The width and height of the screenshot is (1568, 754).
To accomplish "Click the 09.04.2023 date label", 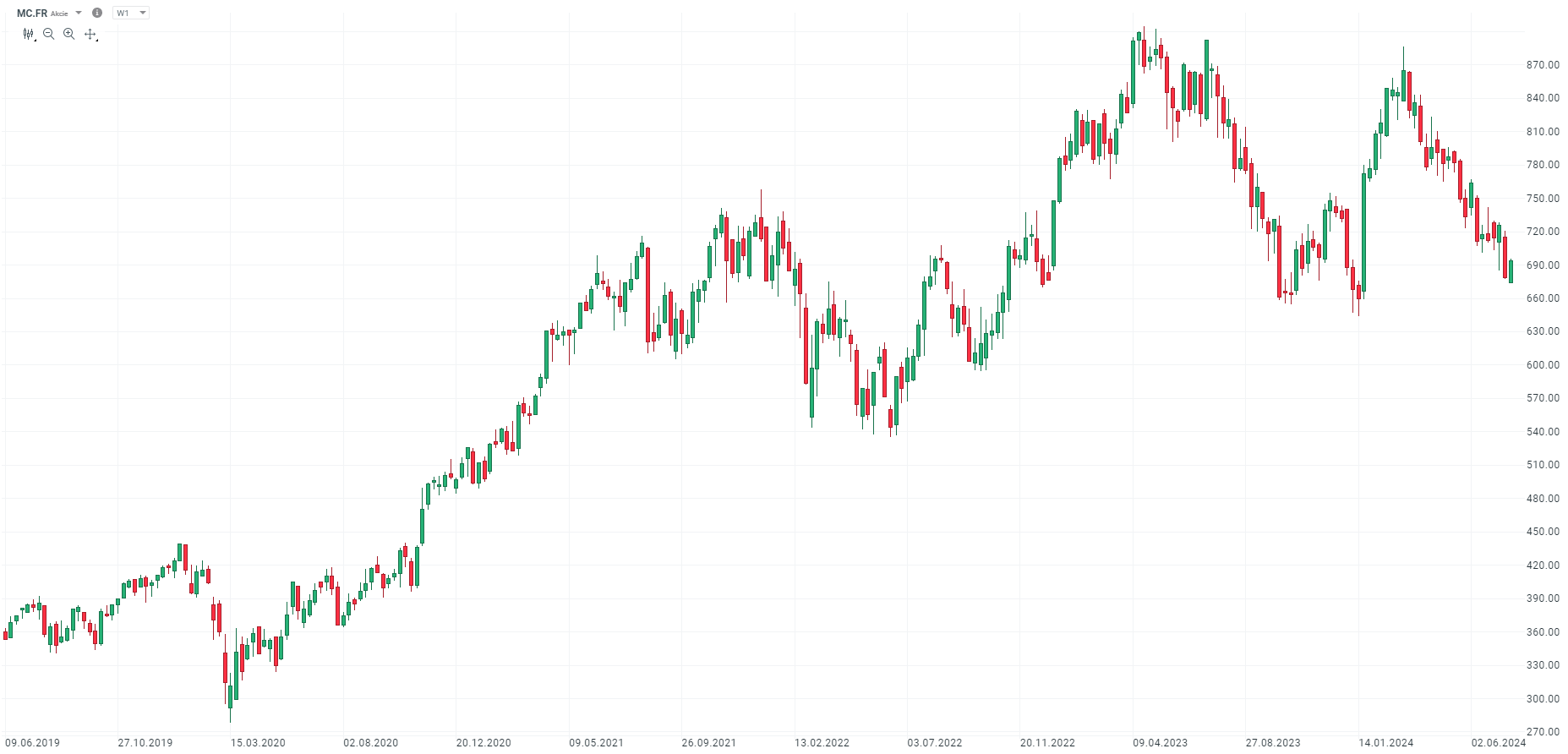I will [1160, 743].
